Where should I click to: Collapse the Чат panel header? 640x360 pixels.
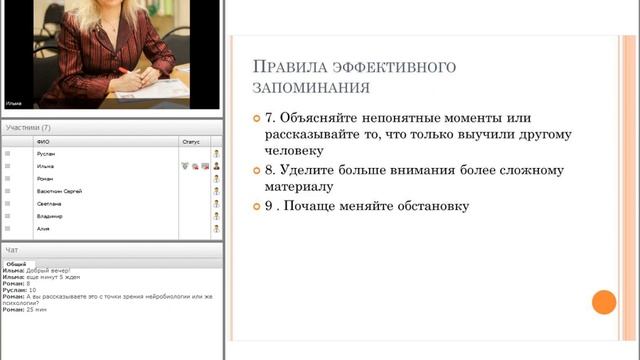coord(112,250)
